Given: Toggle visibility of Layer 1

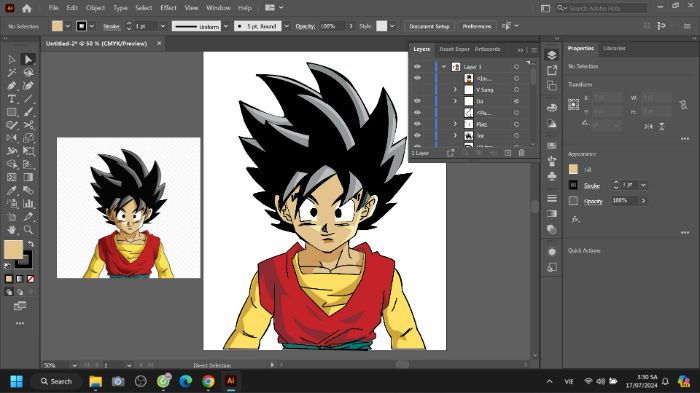Looking at the screenshot, I should pyautogui.click(x=417, y=67).
